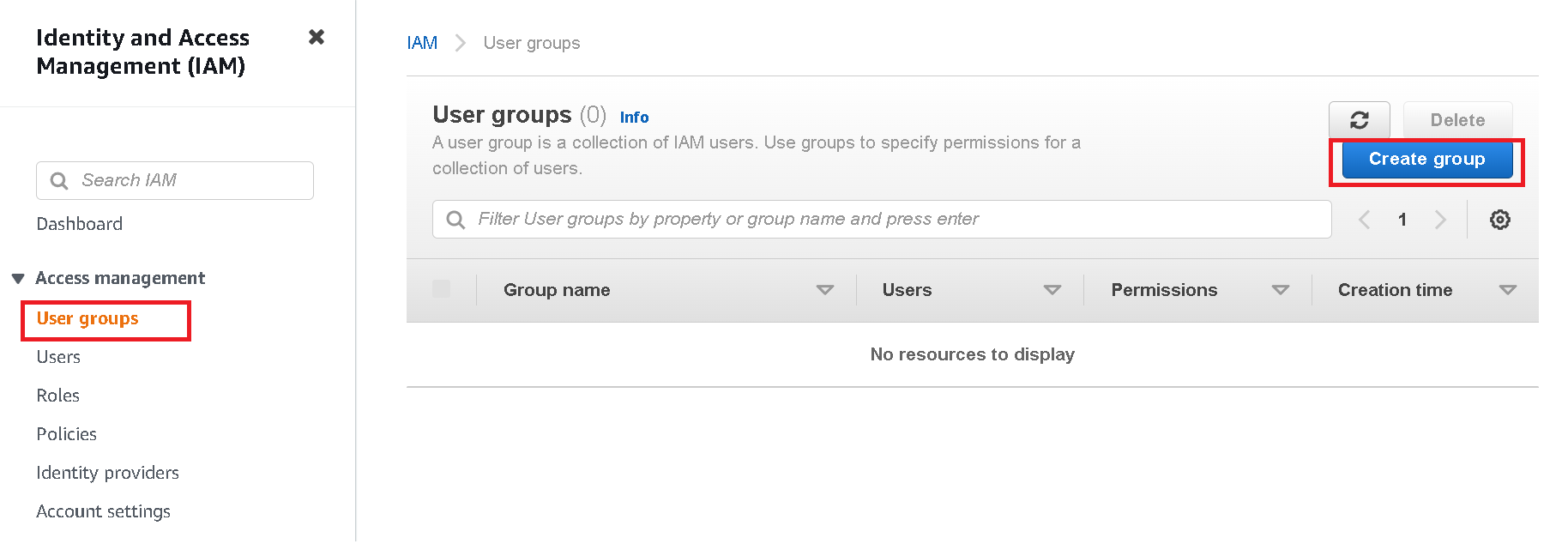Image resolution: width=1568 pixels, height=556 pixels.
Task: Sort by Group name arrow
Action: point(825,290)
